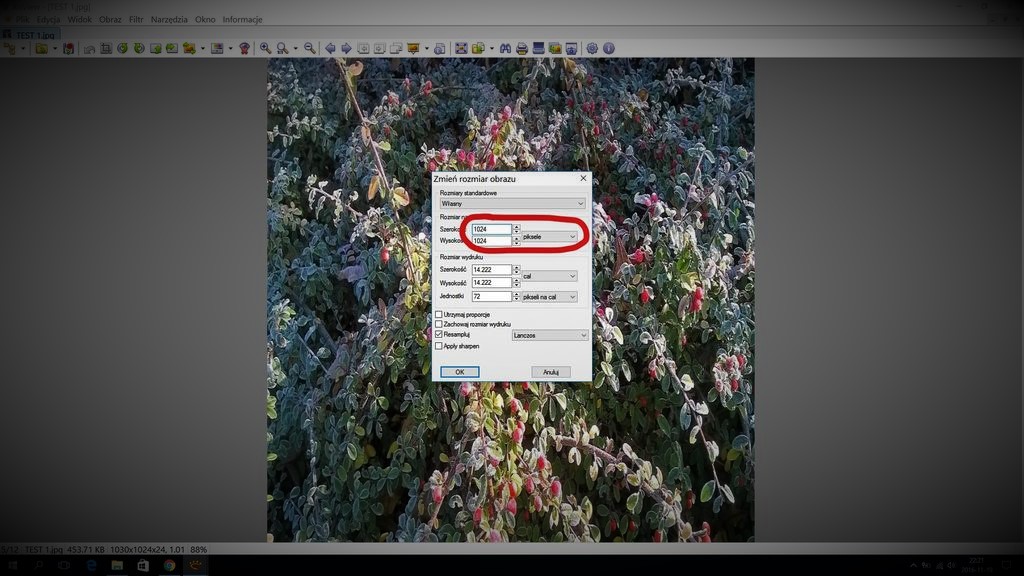Open the cal print unit dropdown
This screenshot has width=1024, height=576.
[549, 276]
